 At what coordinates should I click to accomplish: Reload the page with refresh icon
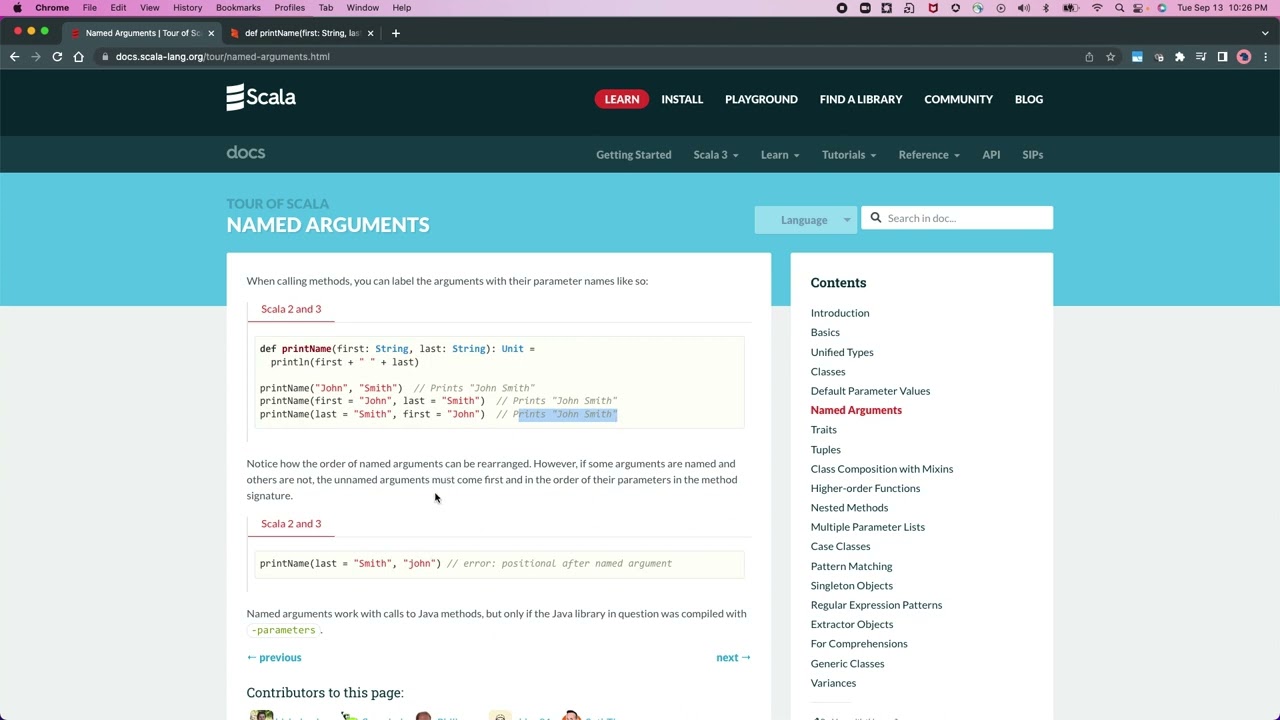57,57
